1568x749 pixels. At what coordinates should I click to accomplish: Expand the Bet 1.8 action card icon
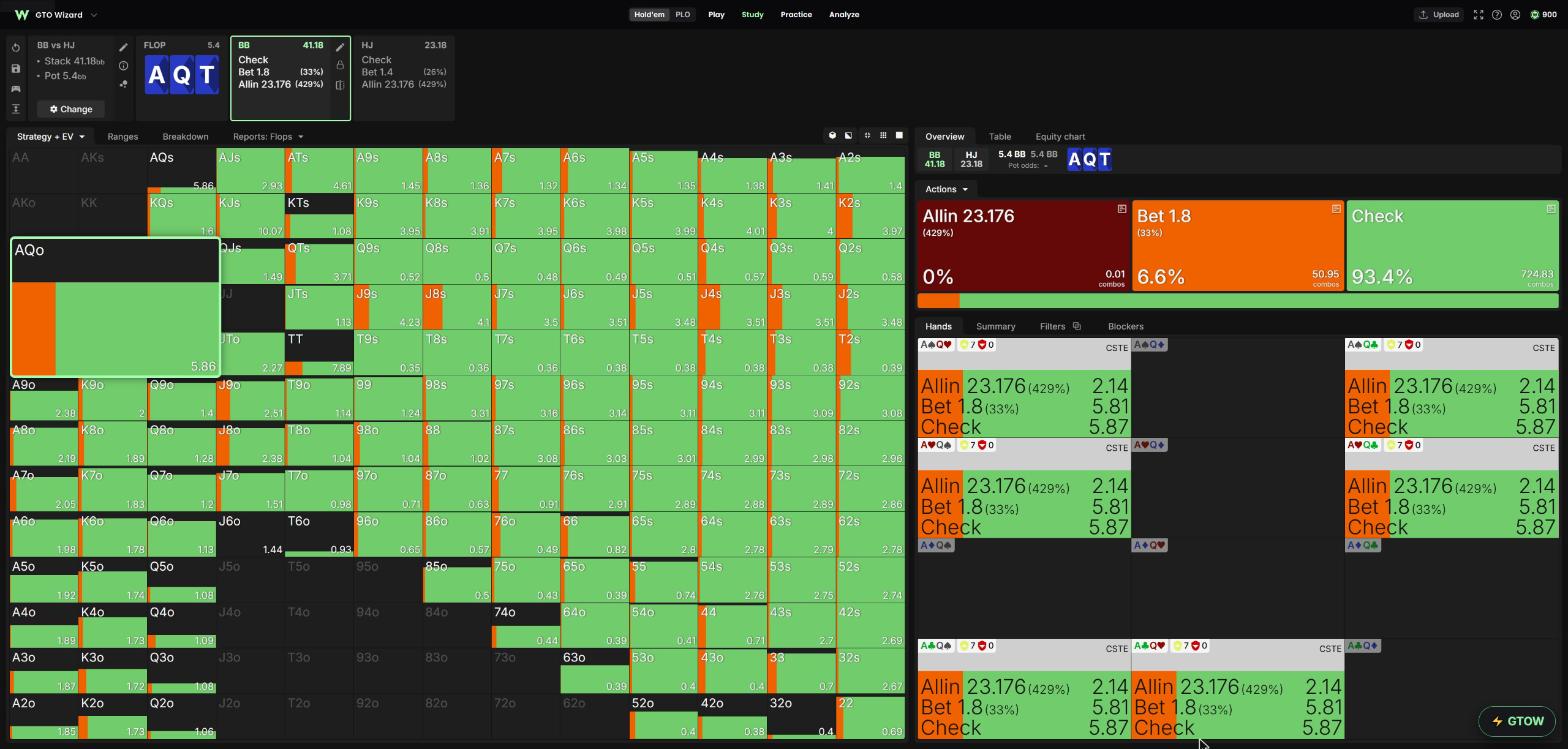pyautogui.click(x=1336, y=209)
